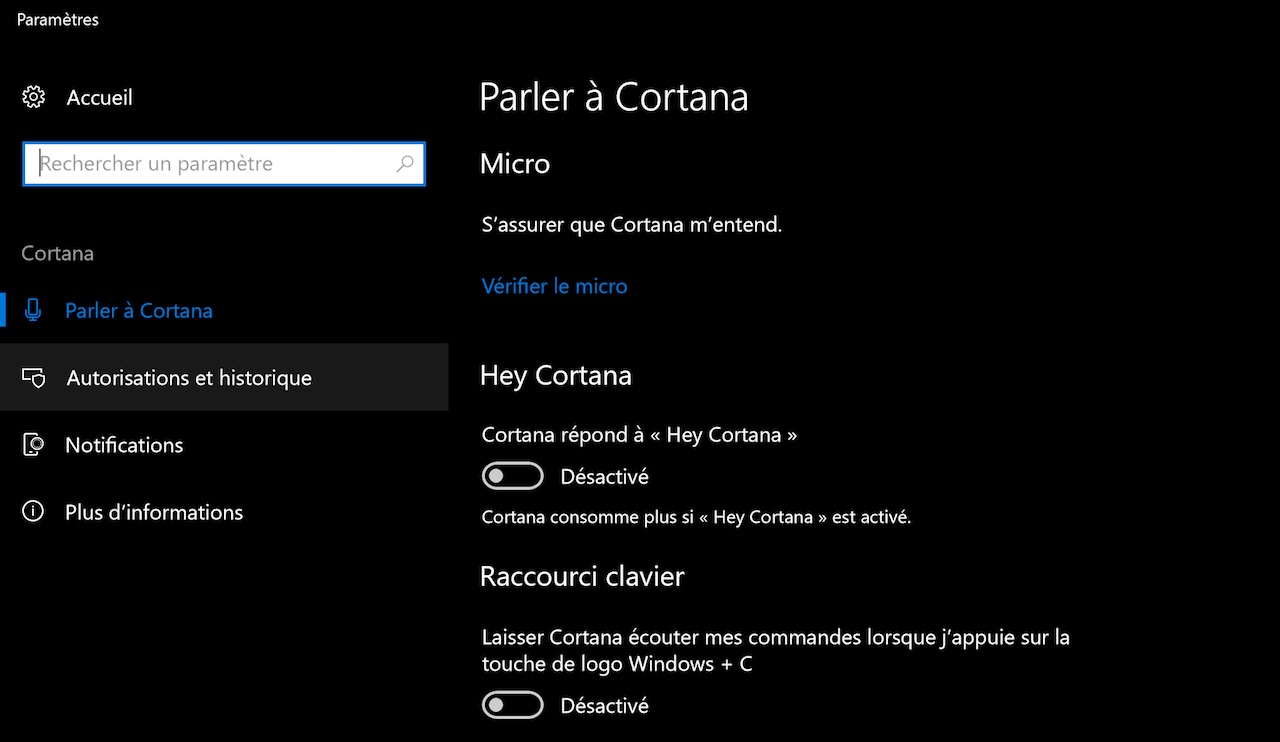Focus the Rechercher un paramètre field
Viewport: 1280px width, 742px height.
(x=224, y=164)
